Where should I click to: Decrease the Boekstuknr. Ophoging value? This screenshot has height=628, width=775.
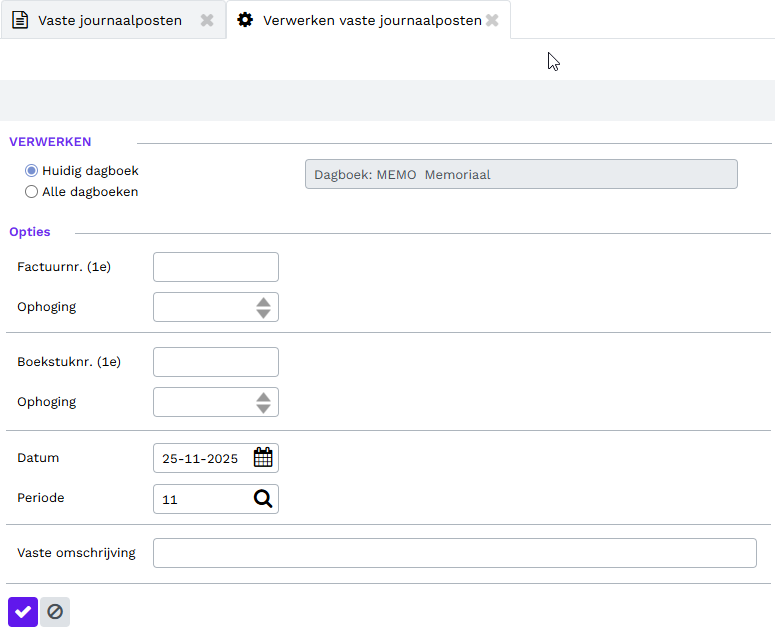click(x=263, y=408)
